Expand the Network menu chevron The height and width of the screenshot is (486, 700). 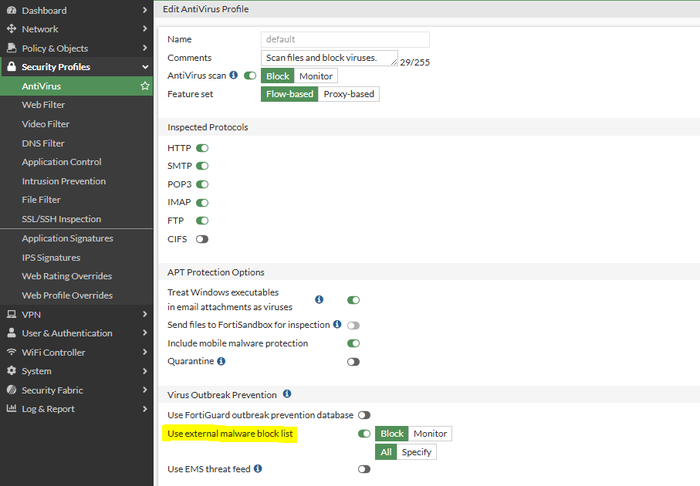(x=145, y=29)
